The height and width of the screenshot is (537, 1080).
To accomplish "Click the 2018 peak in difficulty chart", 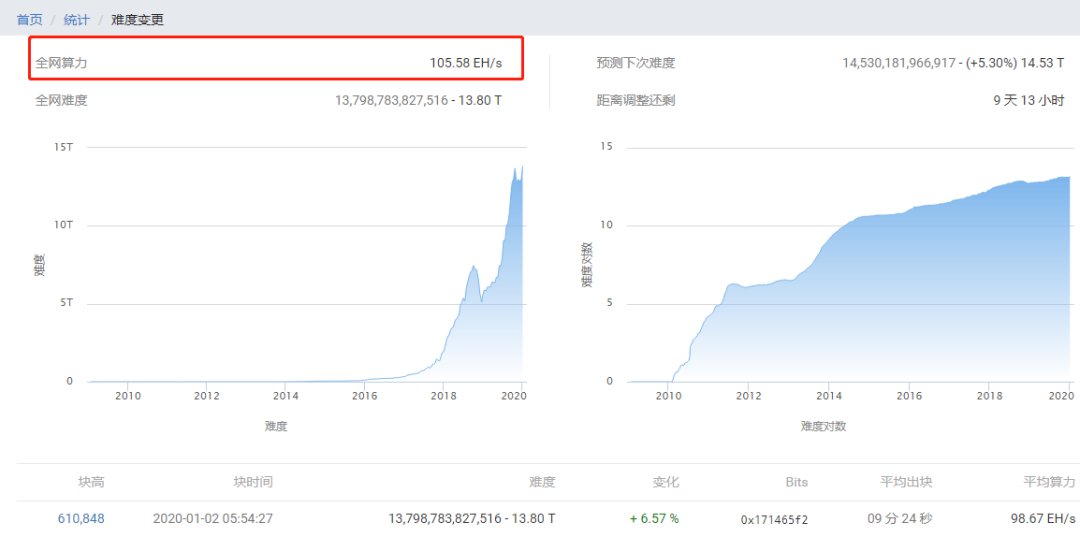I will click(x=473, y=267).
